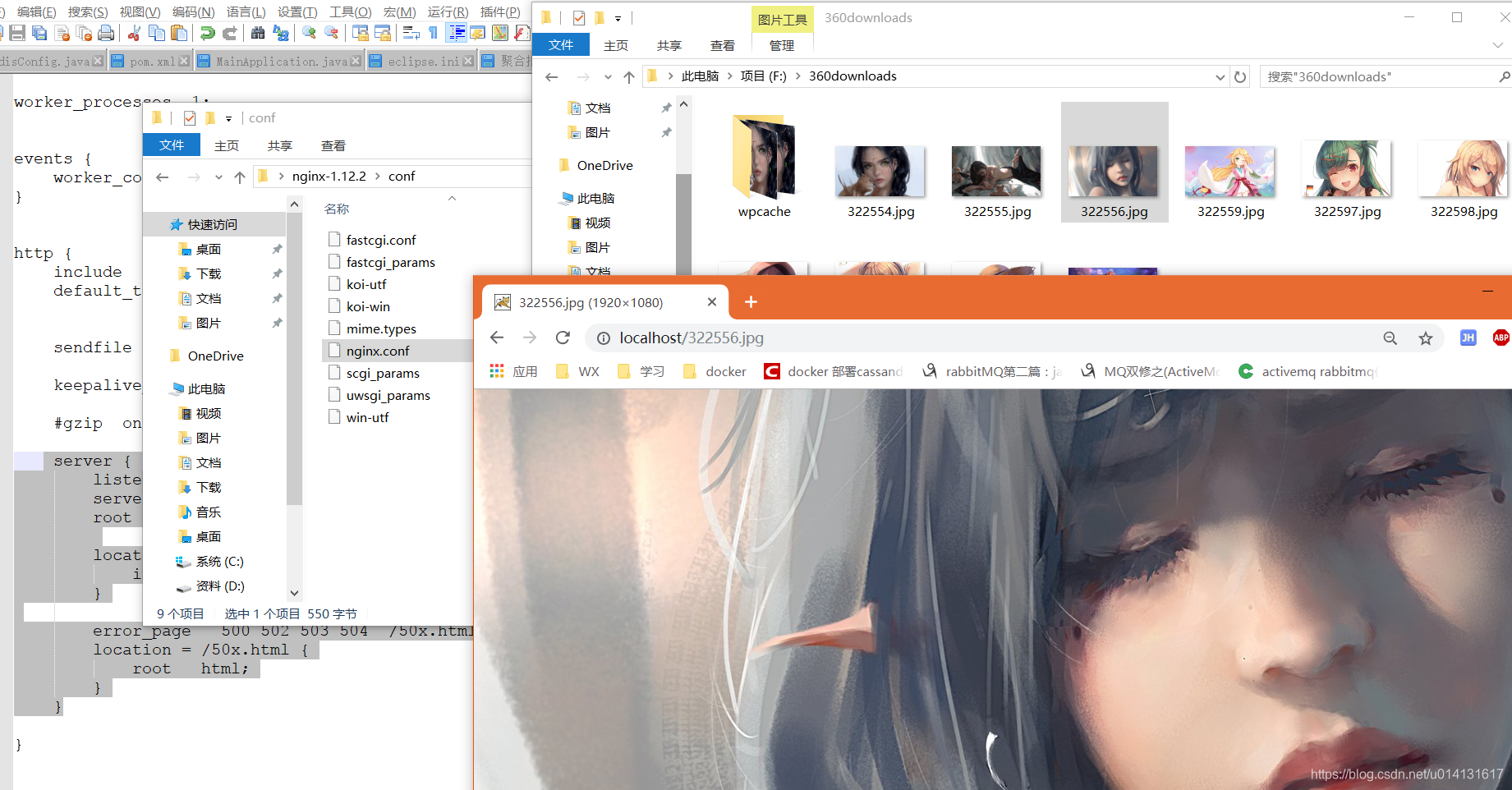Screen dimensions: 1512x790
Task: Open the ABP Adblock extension icon
Action: (1501, 338)
